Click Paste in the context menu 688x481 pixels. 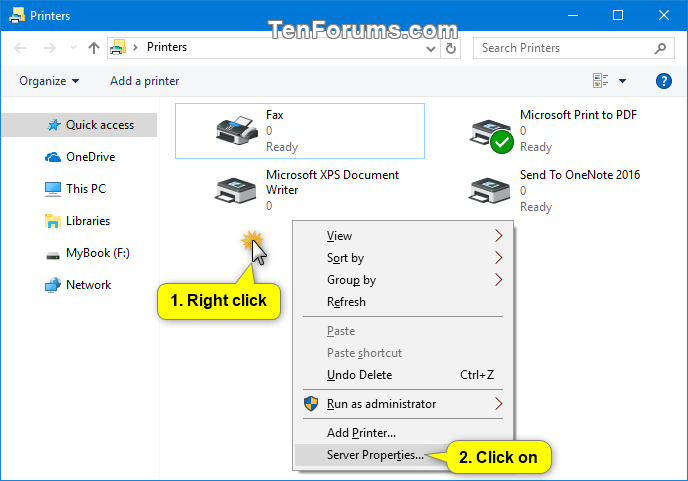[403, 331]
